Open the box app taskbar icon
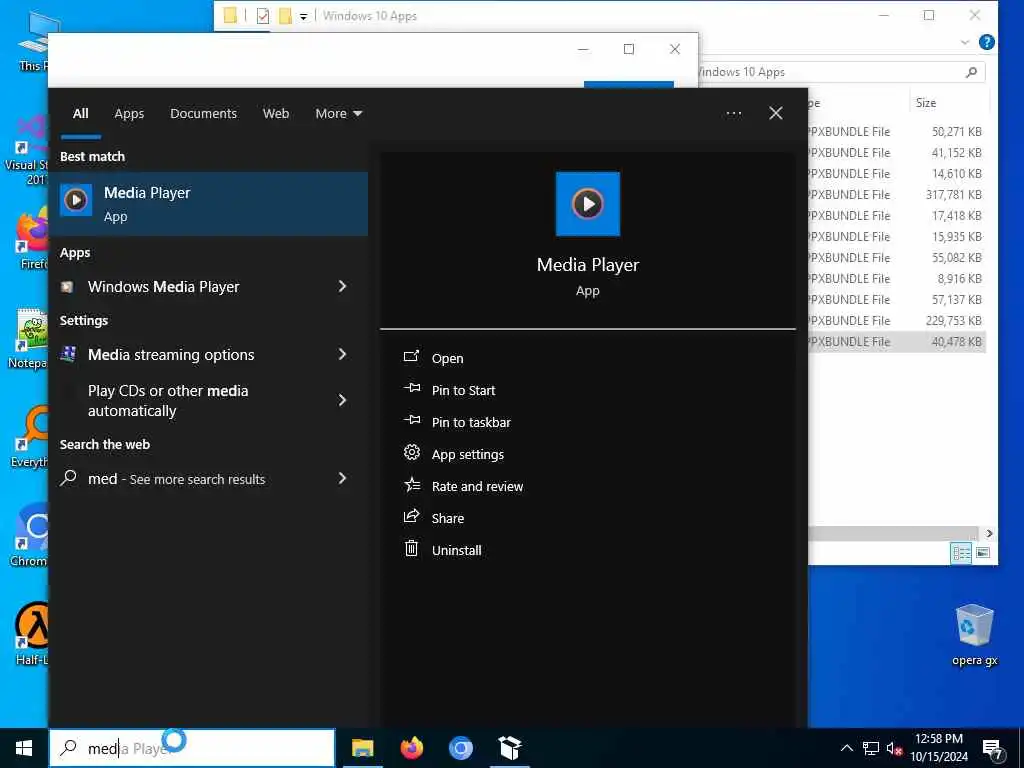Image resolution: width=1024 pixels, height=768 pixels. point(509,748)
